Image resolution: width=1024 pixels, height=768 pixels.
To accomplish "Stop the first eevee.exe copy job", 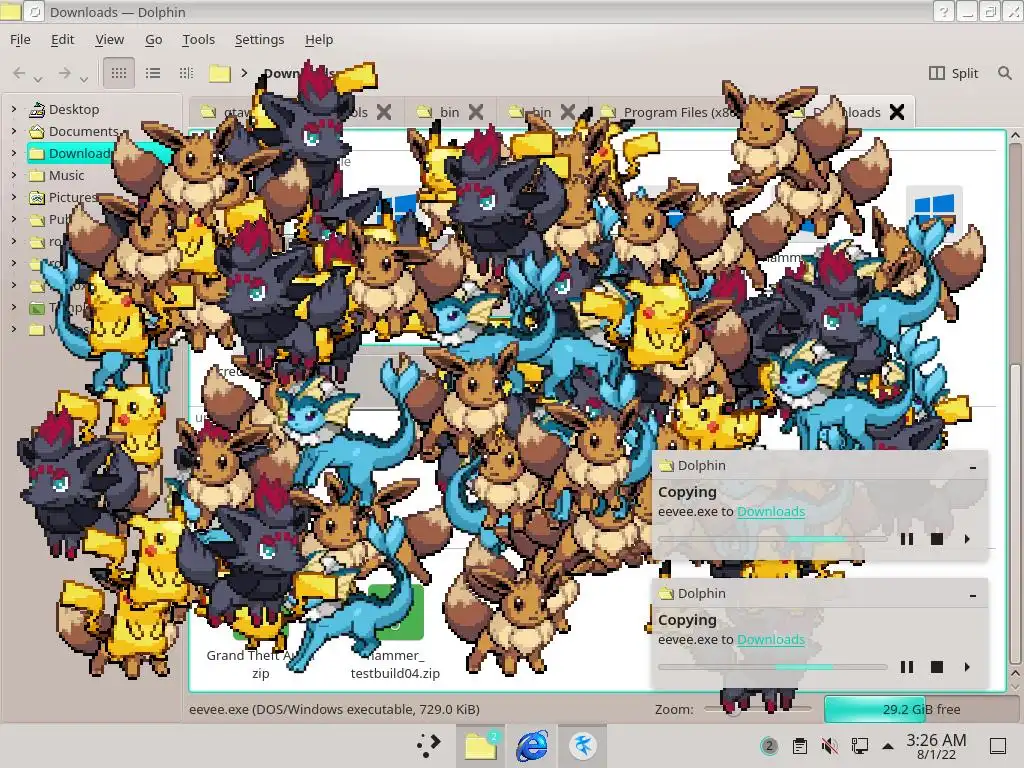I will point(936,539).
